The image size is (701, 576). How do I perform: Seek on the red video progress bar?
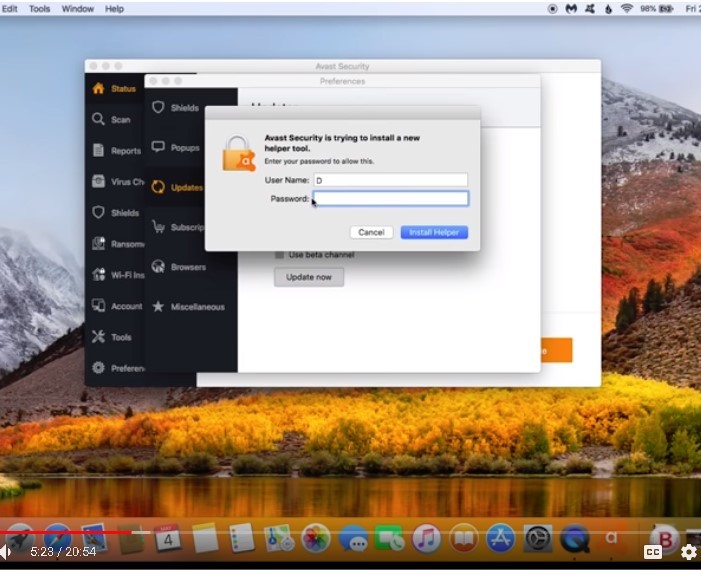click(x=66, y=532)
